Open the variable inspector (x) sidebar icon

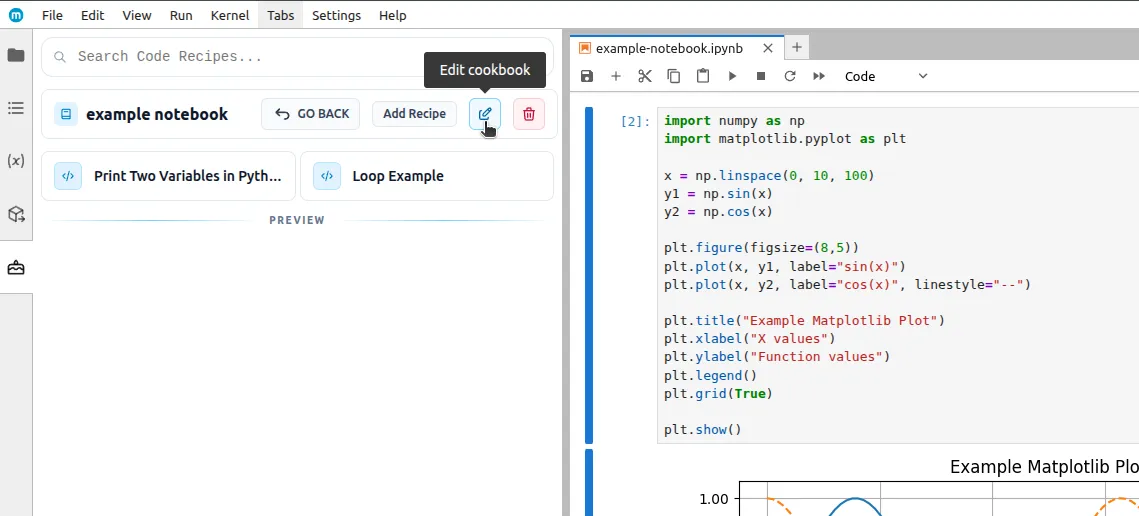point(16,161)
